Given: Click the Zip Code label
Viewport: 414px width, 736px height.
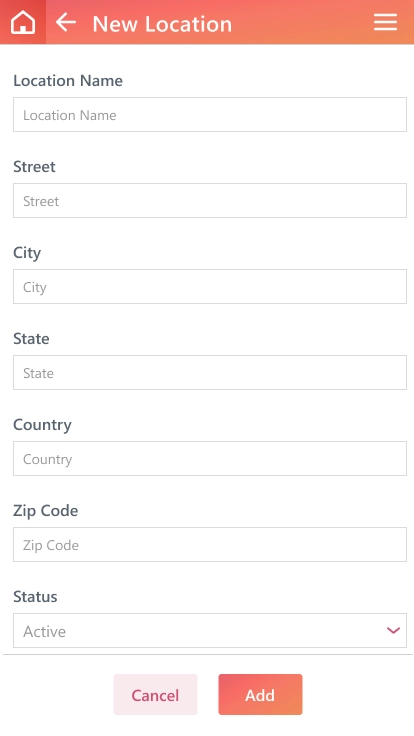Looking at the screenshot, I should click(x=46, y=511).
